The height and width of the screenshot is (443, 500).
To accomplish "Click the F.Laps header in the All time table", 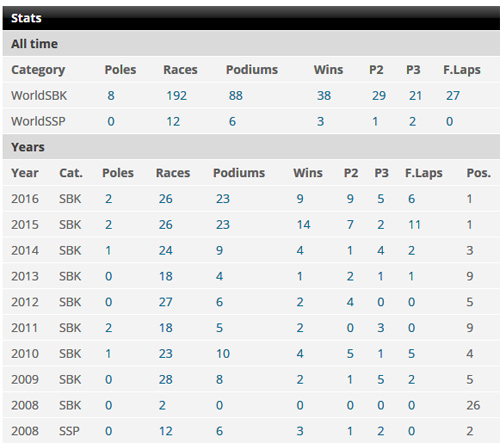I will 462,70.
